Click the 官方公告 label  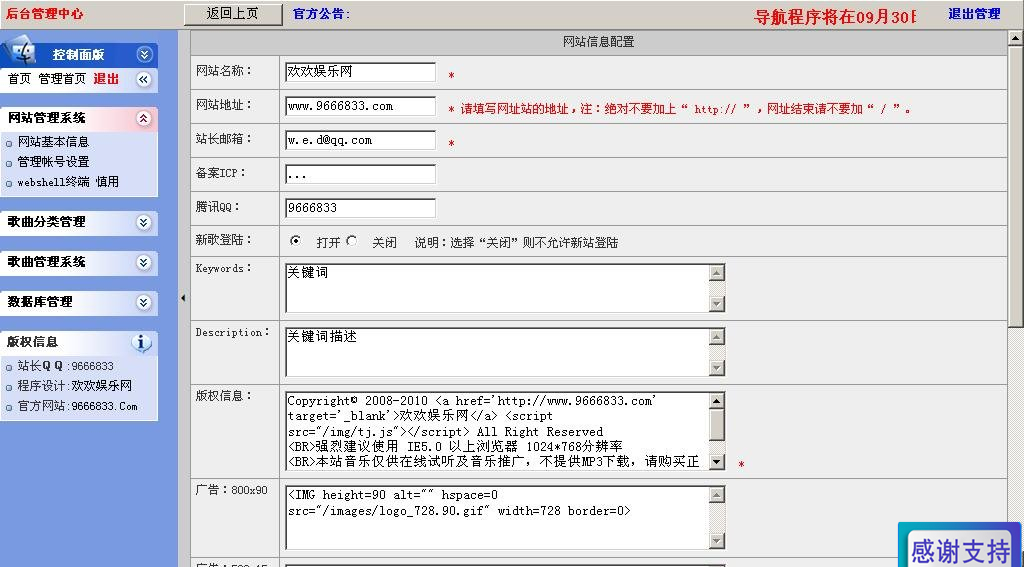[321, 14]
